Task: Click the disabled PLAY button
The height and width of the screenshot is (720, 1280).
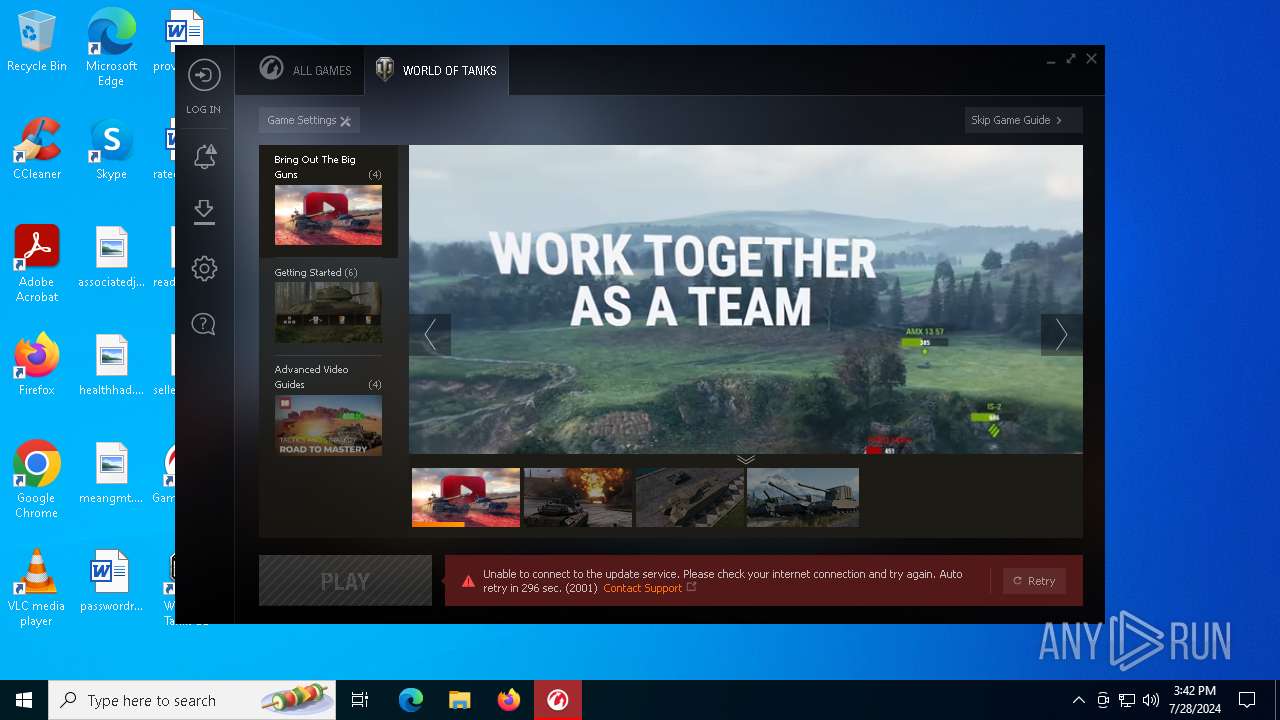Action: (345, 581)
